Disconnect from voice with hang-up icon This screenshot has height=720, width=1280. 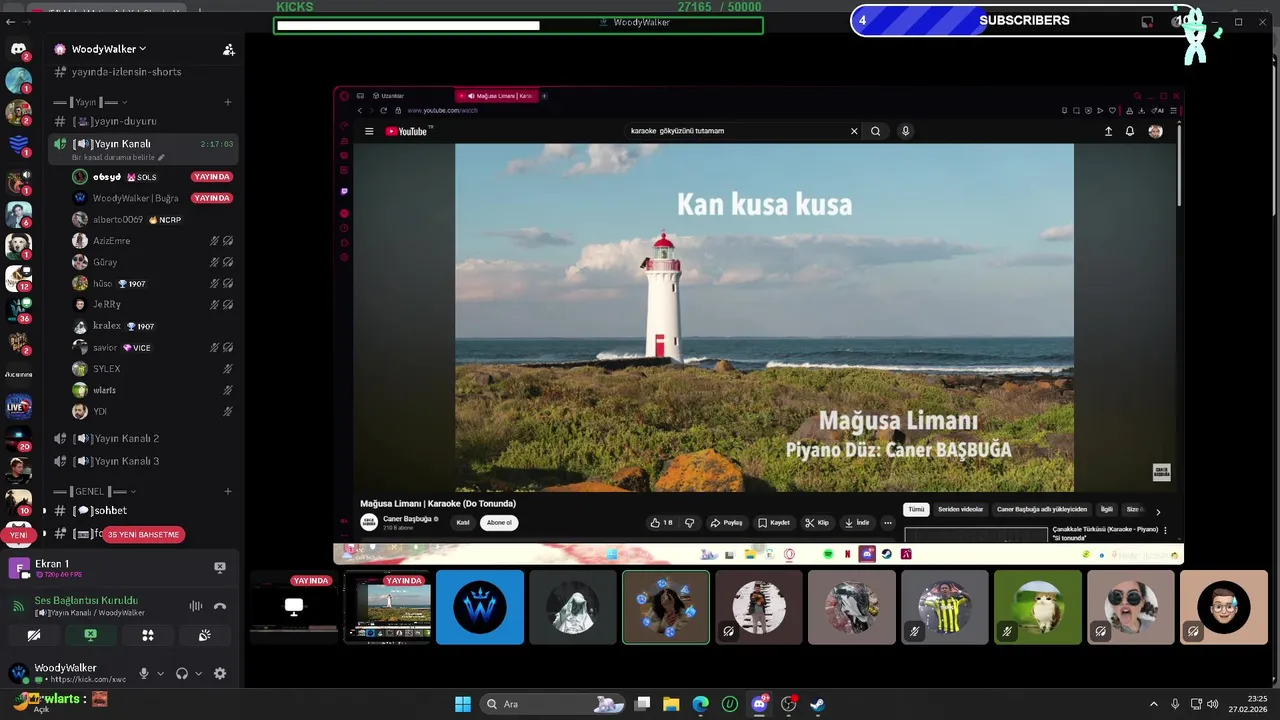(x=220, y=606)
